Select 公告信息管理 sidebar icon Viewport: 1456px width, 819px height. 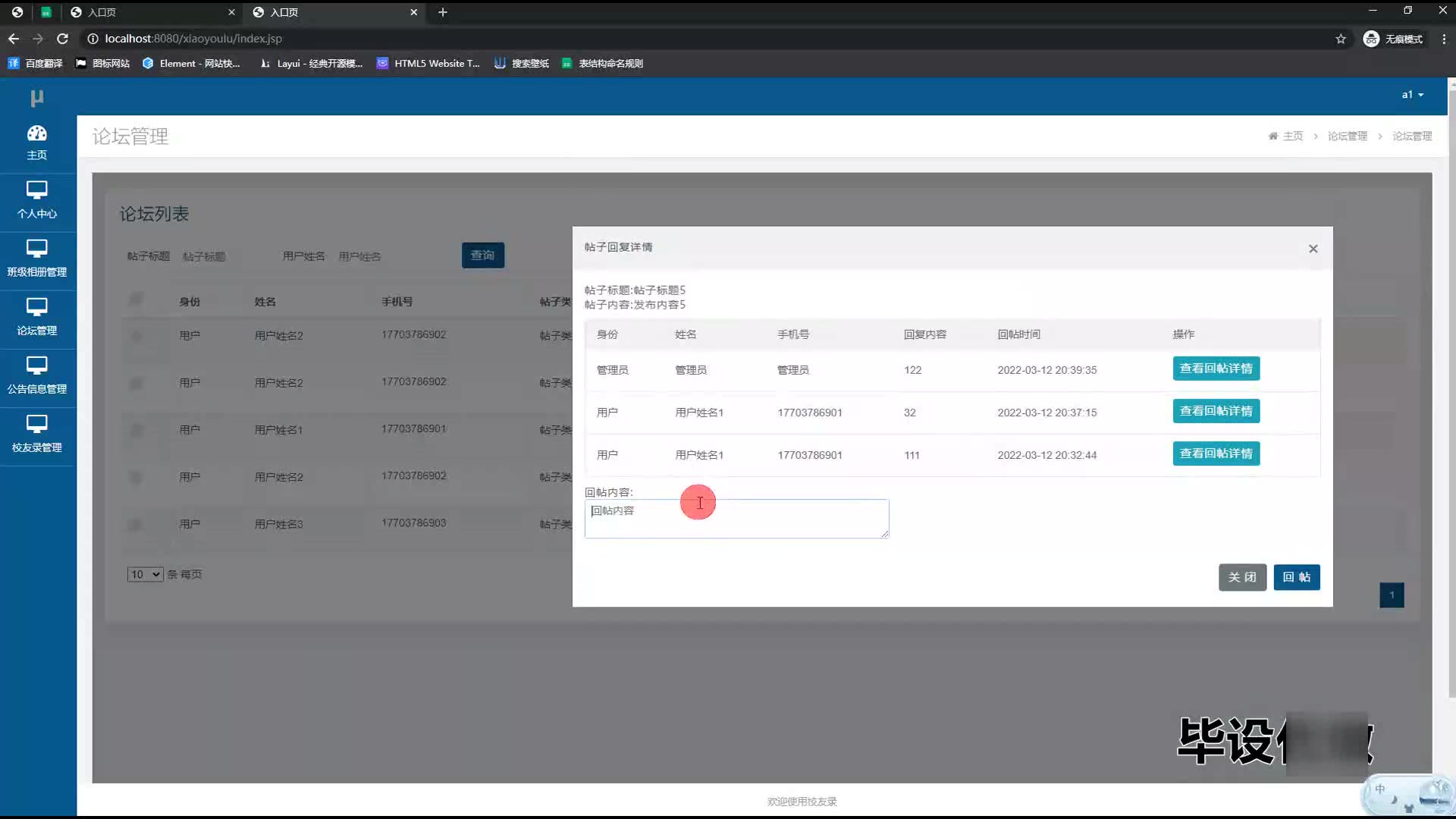click(x=36, y=366)
